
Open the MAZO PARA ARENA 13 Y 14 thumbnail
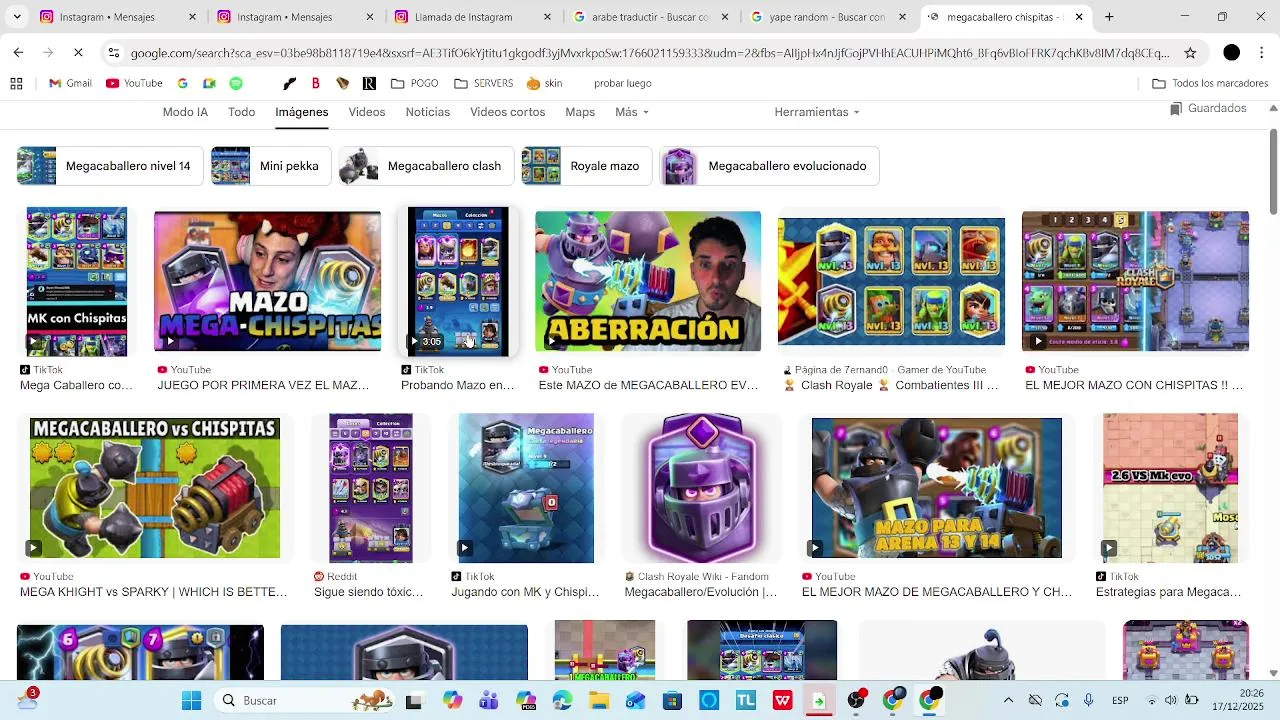pyautogui.click(x=937, y=488)
